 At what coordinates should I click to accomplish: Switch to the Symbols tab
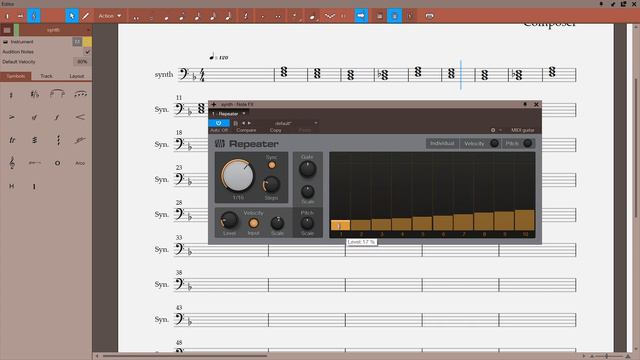pyautogui.click(x=16, y=76)
